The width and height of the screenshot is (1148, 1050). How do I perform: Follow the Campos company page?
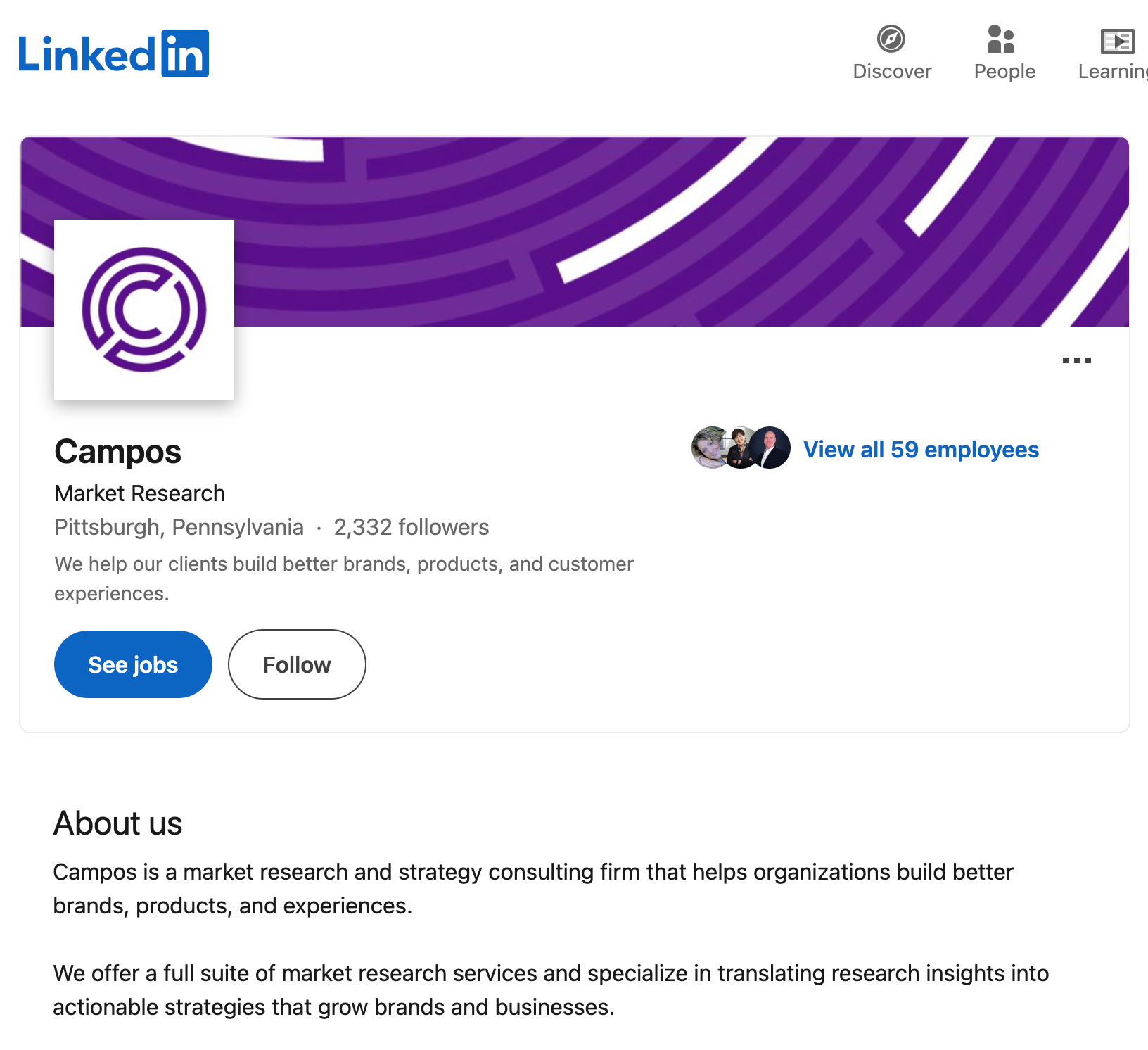point(297,664)
